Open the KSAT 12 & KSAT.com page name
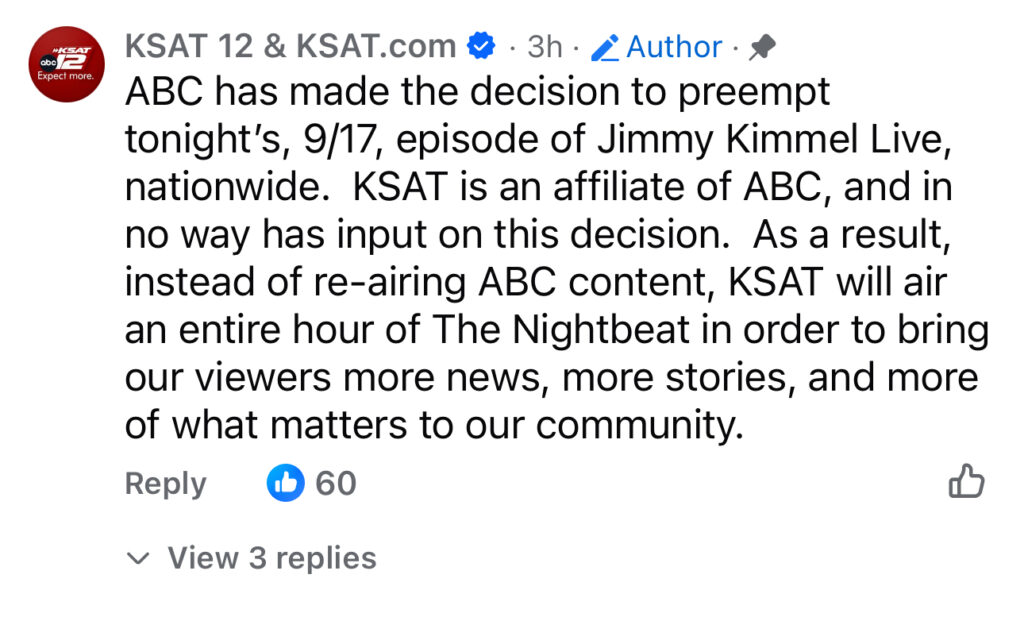Image resolution: width=1024 pixels, height=617 pixels. click(290, 46)
